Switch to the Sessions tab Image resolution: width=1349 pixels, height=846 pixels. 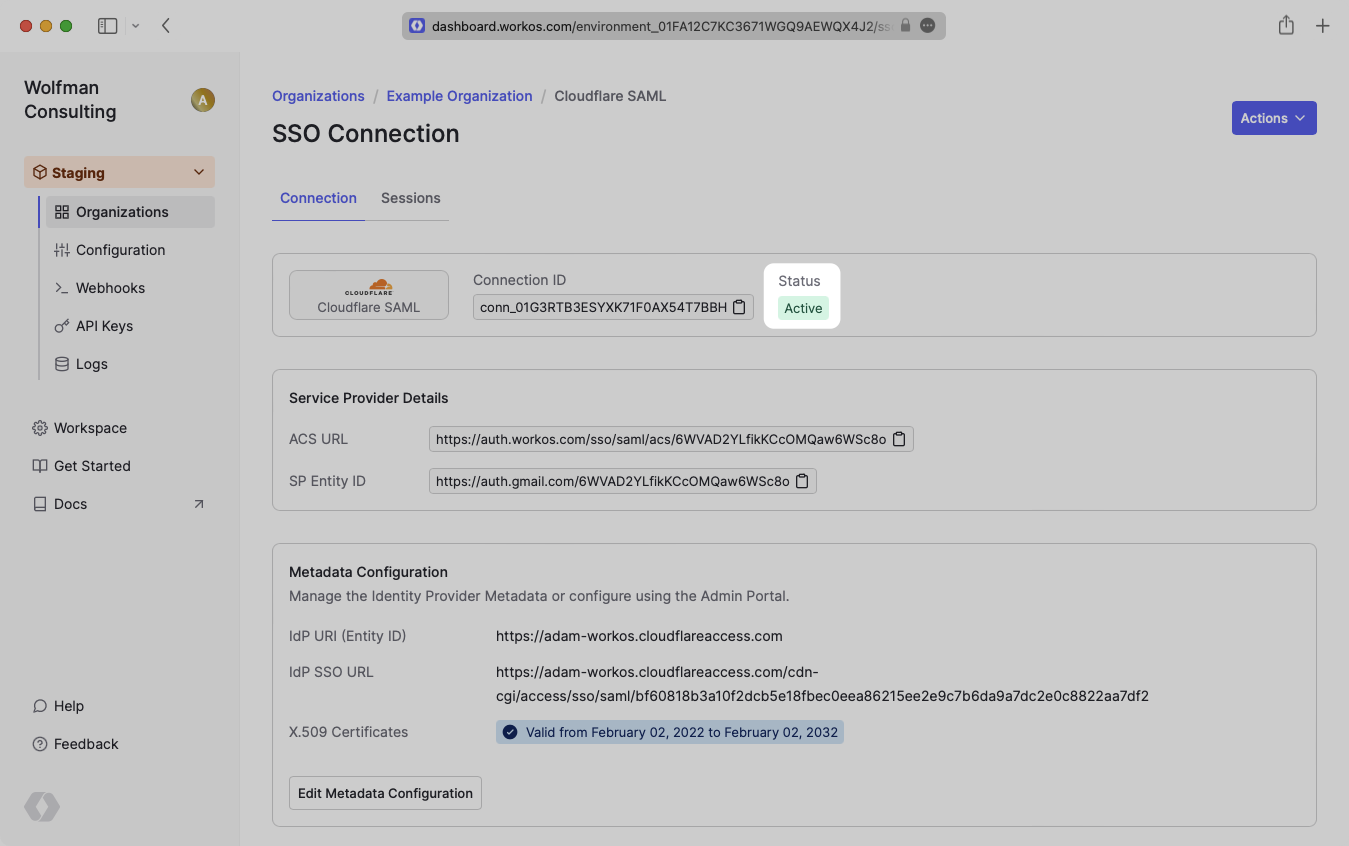tap(410, 198)
